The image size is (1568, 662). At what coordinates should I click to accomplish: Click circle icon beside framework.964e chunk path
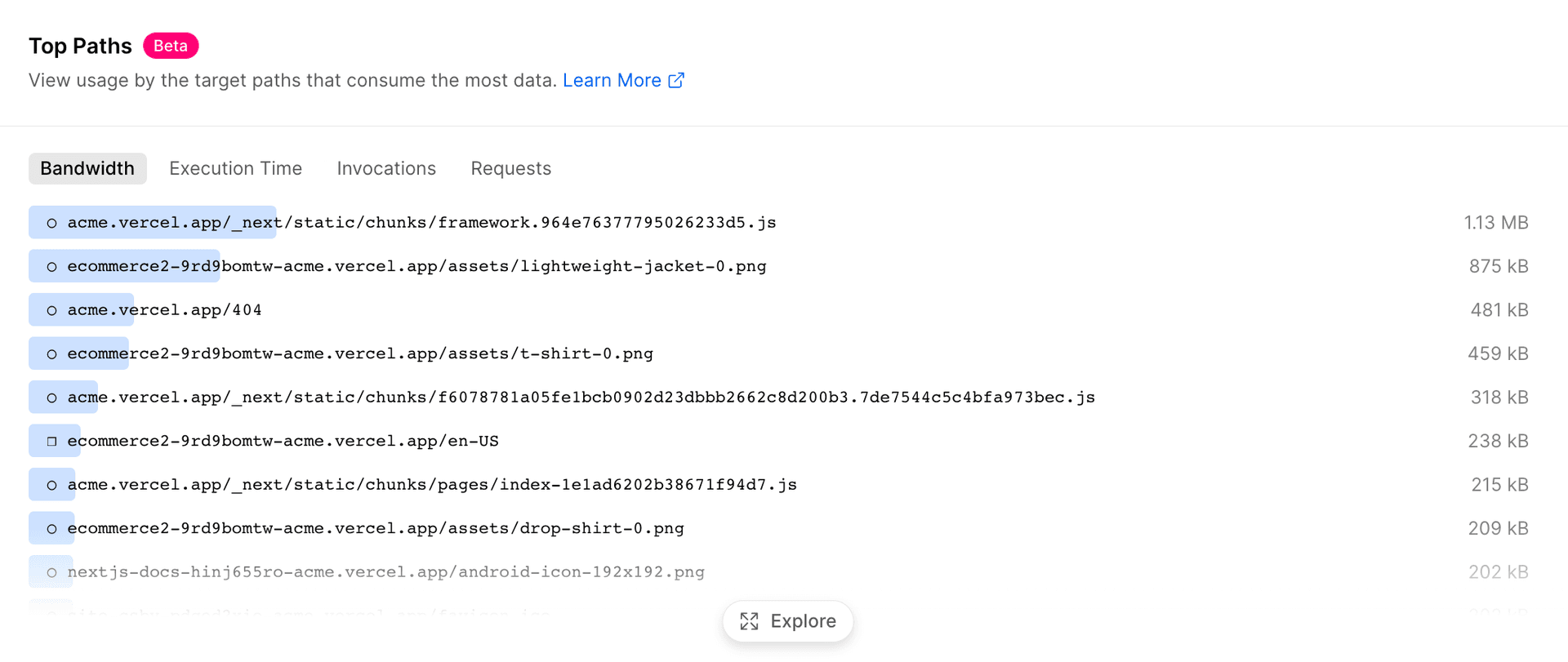tap(51, 223)
